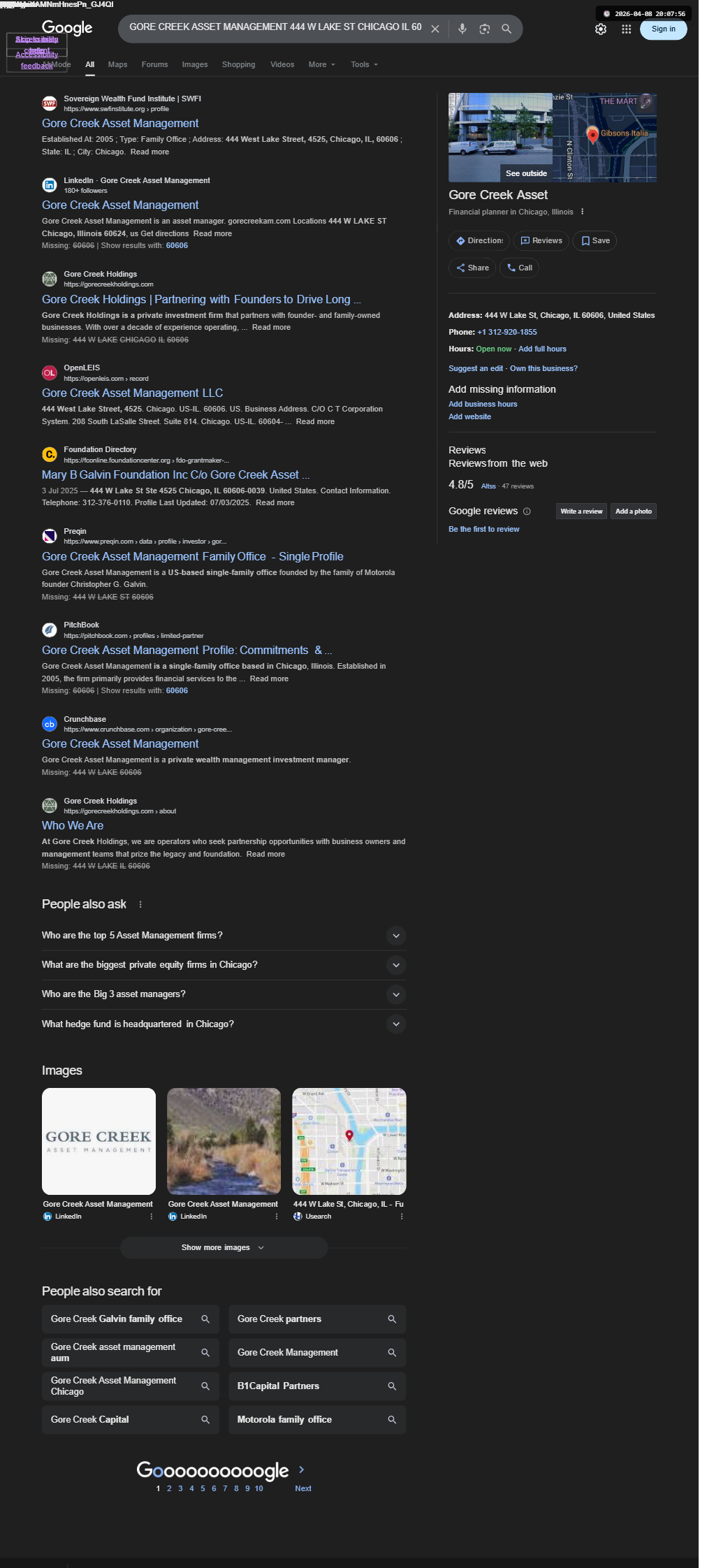Open creek landscape image thumbnail
This screenshot has height=1568, width=707.
[224, 1141]
